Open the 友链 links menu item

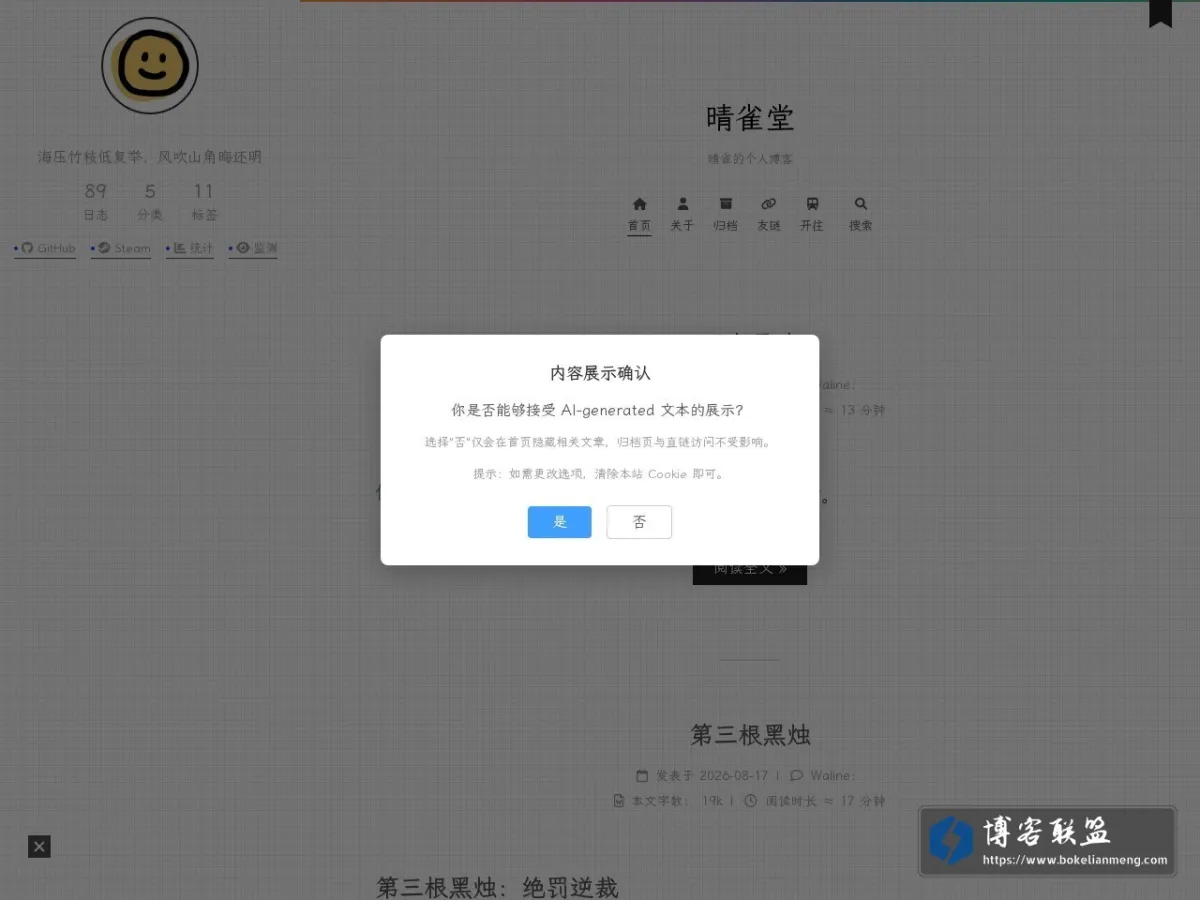(x=768, y=215)
